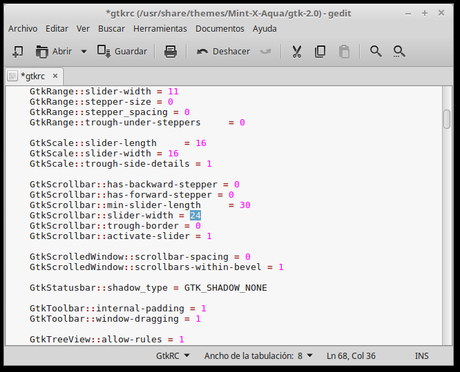Click the GtkScrollbar::has-forward-stepper line
The height and width of the screenshot is (372, 460).
(132, 195)
